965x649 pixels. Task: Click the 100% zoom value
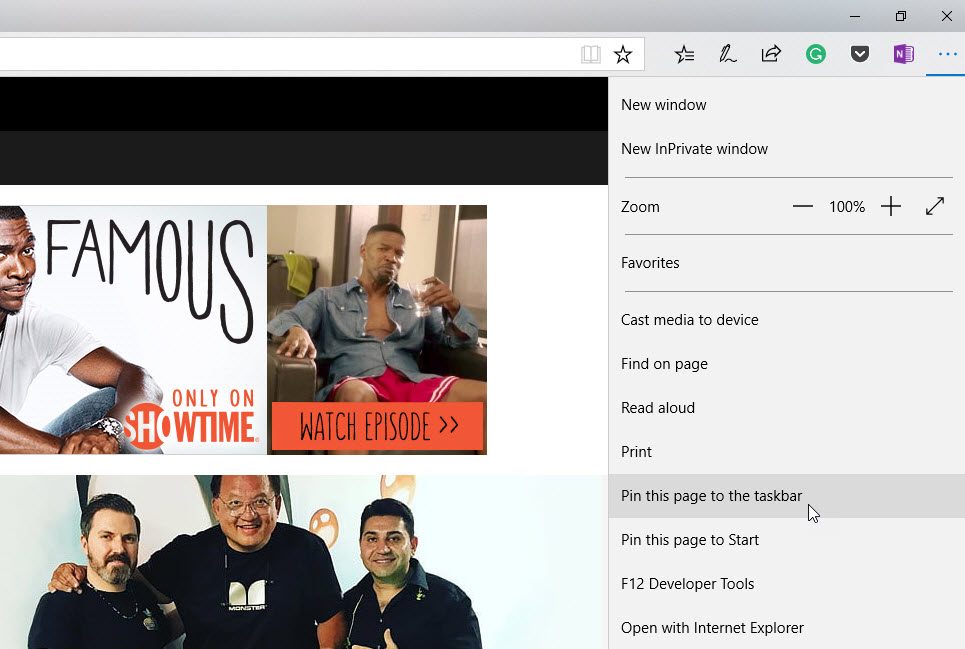[x=847, y=207]
